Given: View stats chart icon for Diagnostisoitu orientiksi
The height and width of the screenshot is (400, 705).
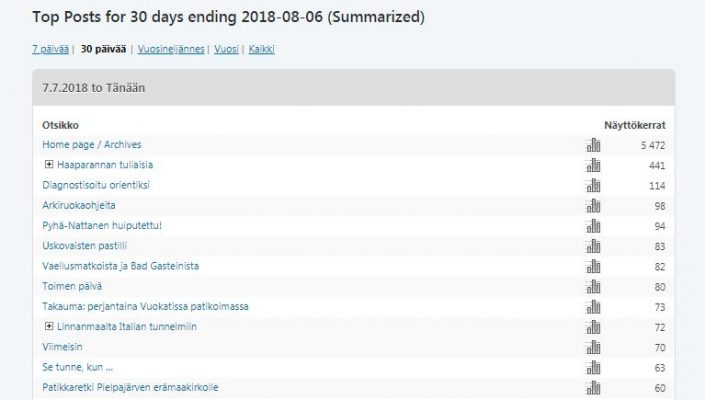Looking at the screenshot, I should 593,185.
